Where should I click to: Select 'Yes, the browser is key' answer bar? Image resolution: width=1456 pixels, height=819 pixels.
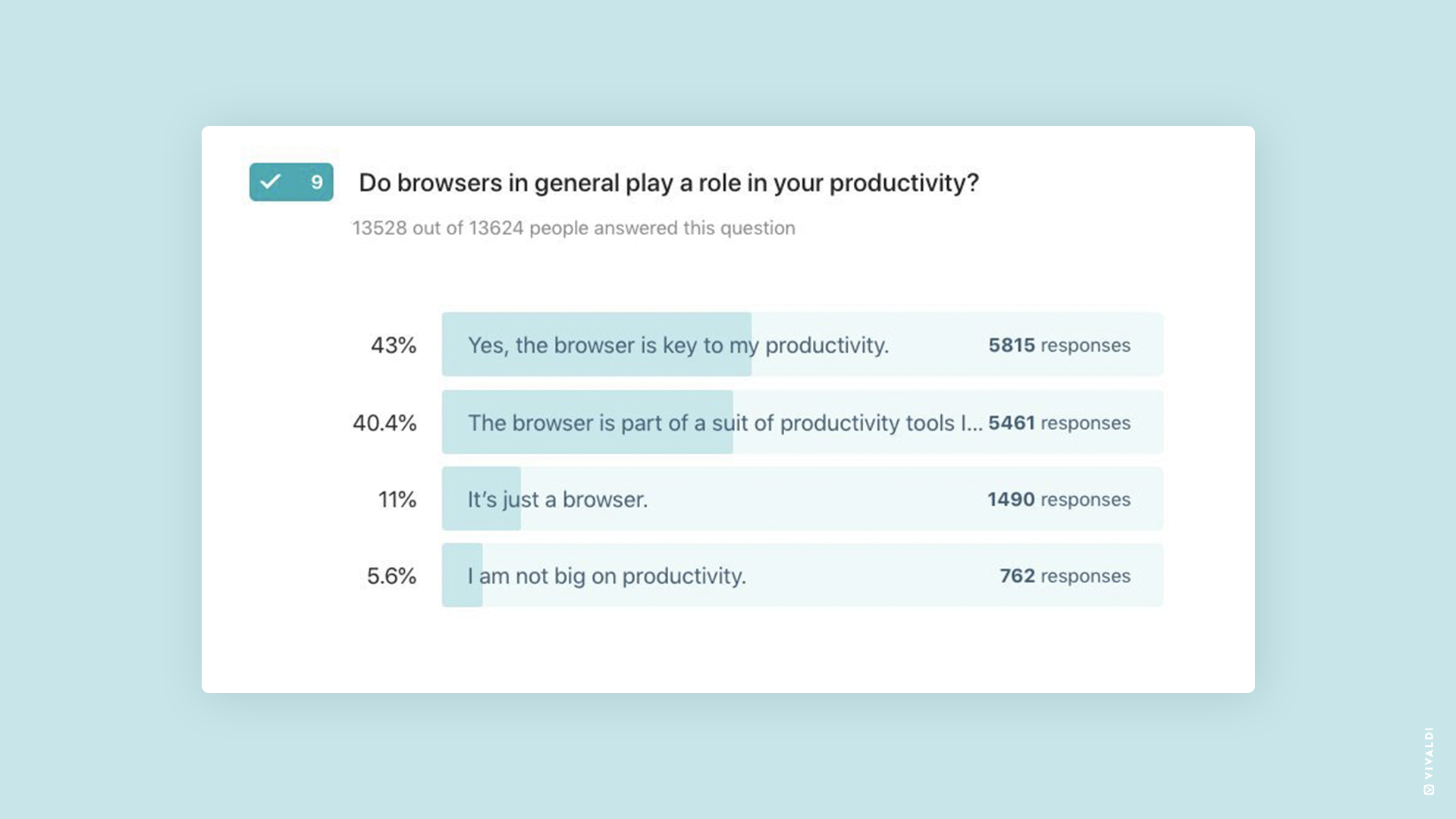[x=802, y=344]
